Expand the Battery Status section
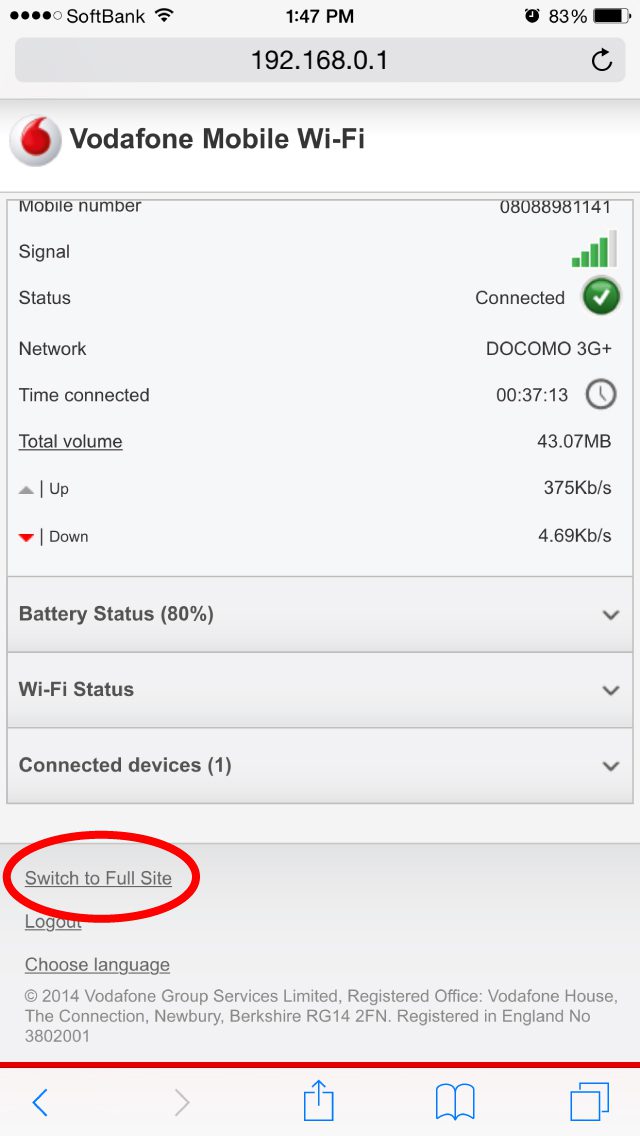The height and width of the screenshot is (1136, 640). [x=320, y=614]
